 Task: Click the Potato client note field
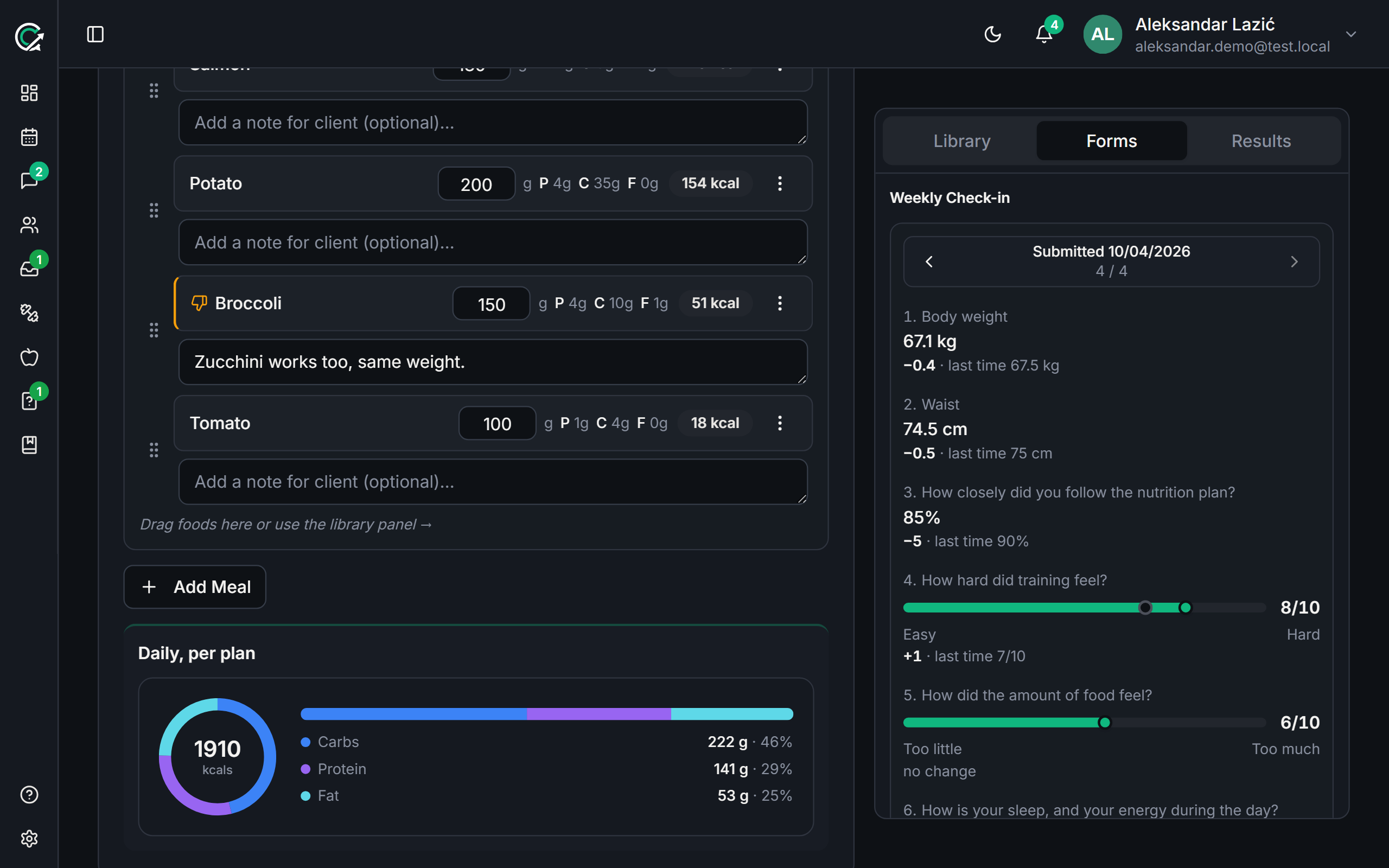[493, 242]
